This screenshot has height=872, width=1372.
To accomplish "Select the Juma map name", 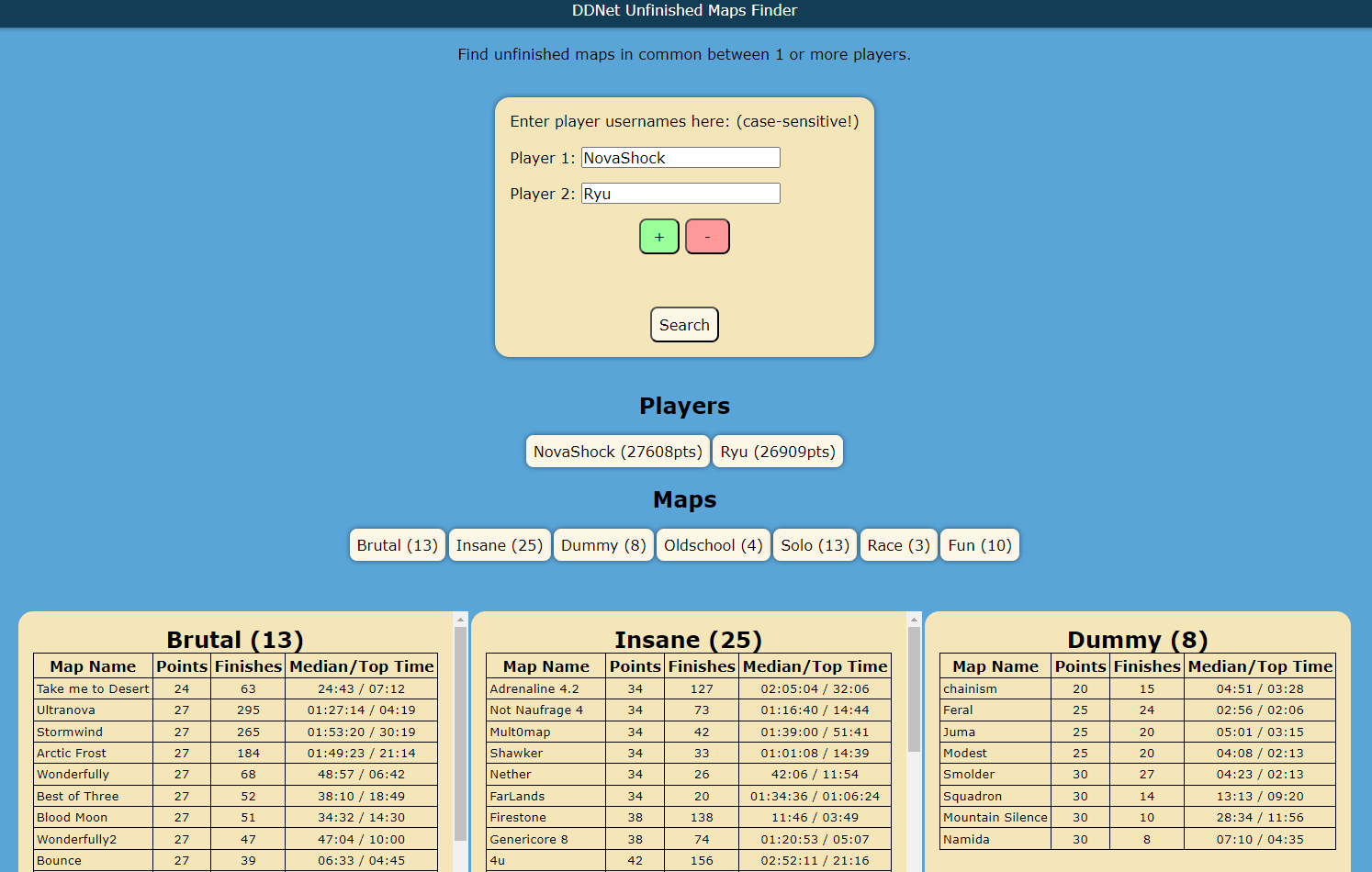I will pos(960,732).
